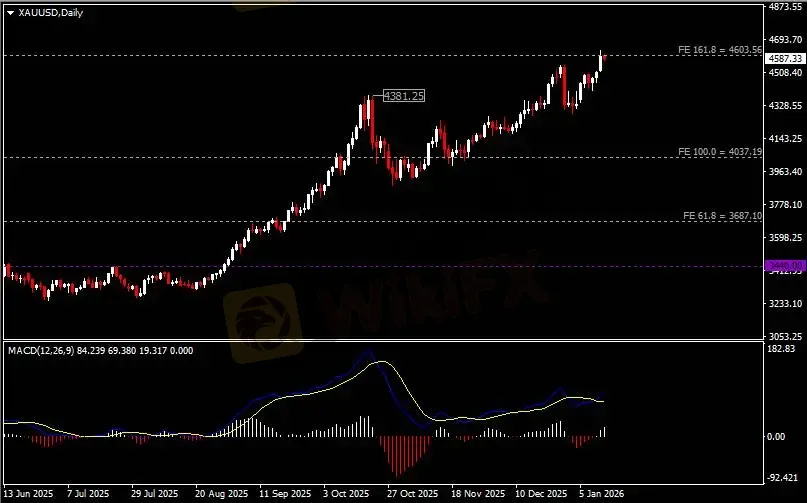The image size is (807, 503).
Task: Click the 182.83 MACD scale value
Action: coord(781,349)
